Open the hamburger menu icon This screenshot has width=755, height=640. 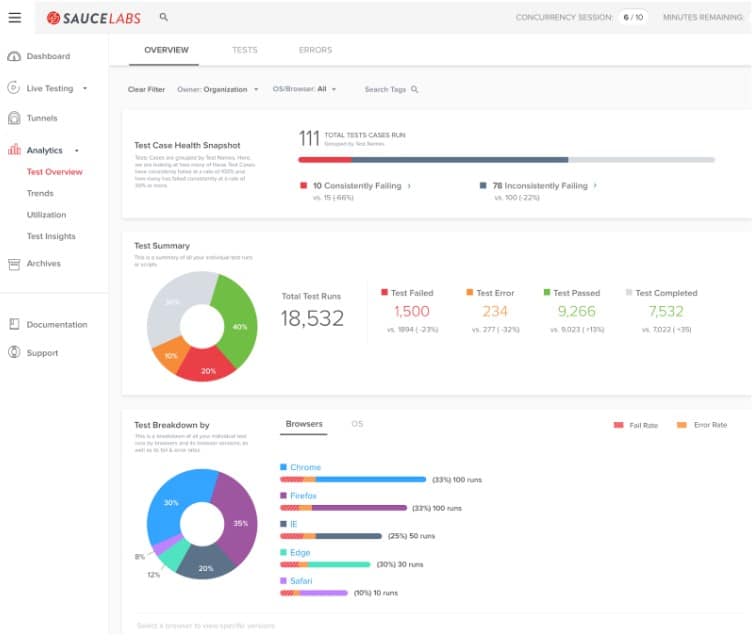(14, 18)
